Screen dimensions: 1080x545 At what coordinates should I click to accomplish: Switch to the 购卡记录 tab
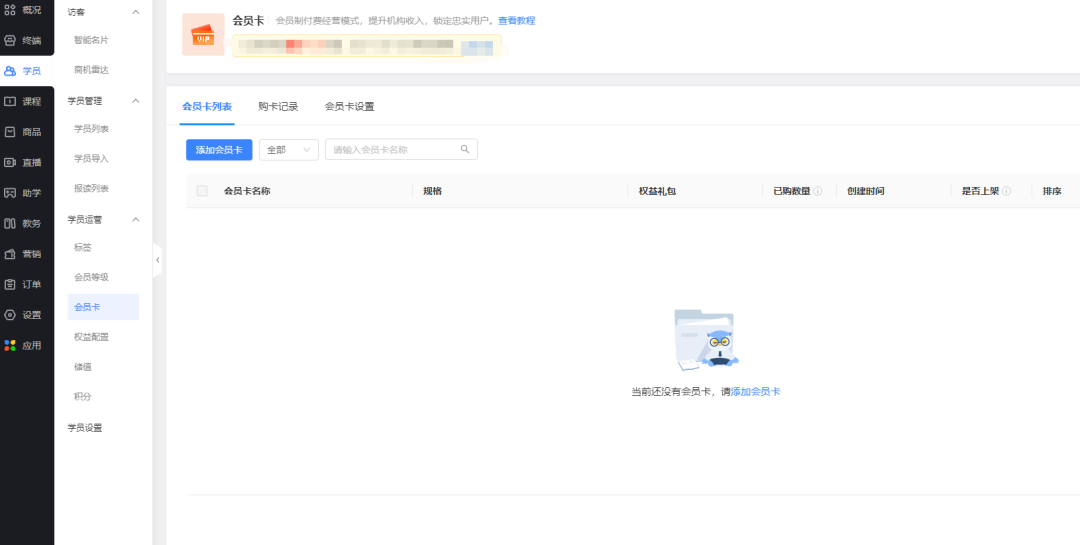click(278, 106)
